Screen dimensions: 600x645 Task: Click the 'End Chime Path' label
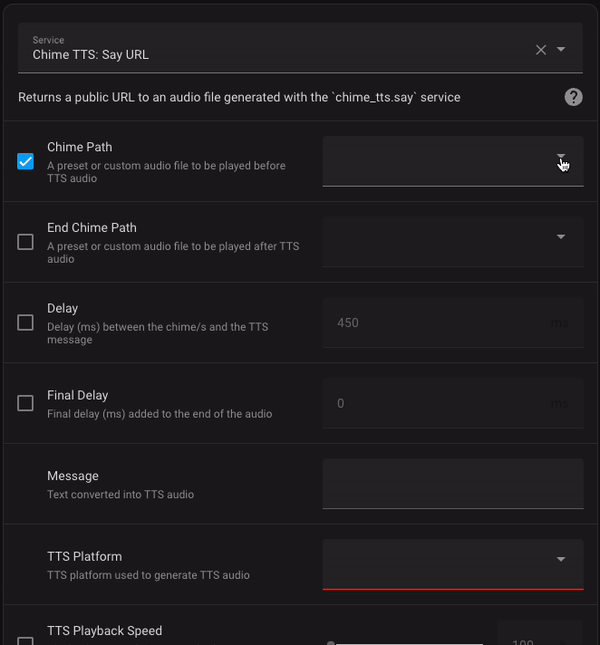tap(92, 227)
